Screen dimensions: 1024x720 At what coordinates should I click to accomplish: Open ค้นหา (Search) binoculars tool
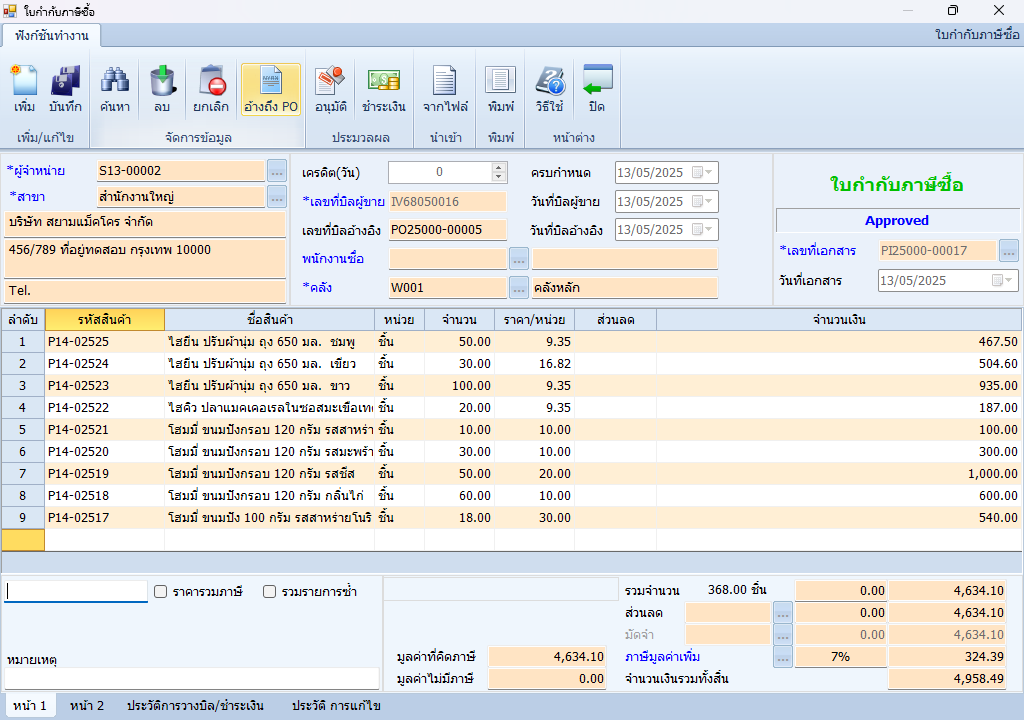pos(115,89)
